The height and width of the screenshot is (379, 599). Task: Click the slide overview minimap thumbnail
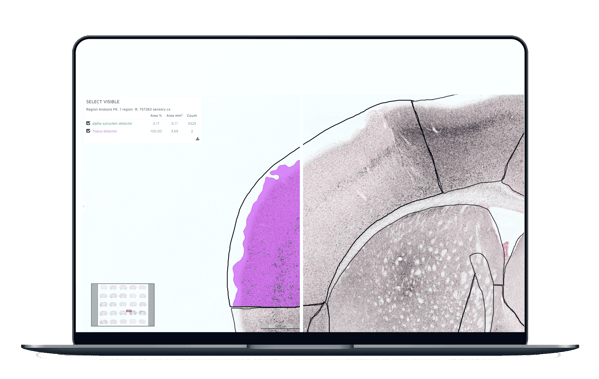pyautogui.click(x=123, y=304)
